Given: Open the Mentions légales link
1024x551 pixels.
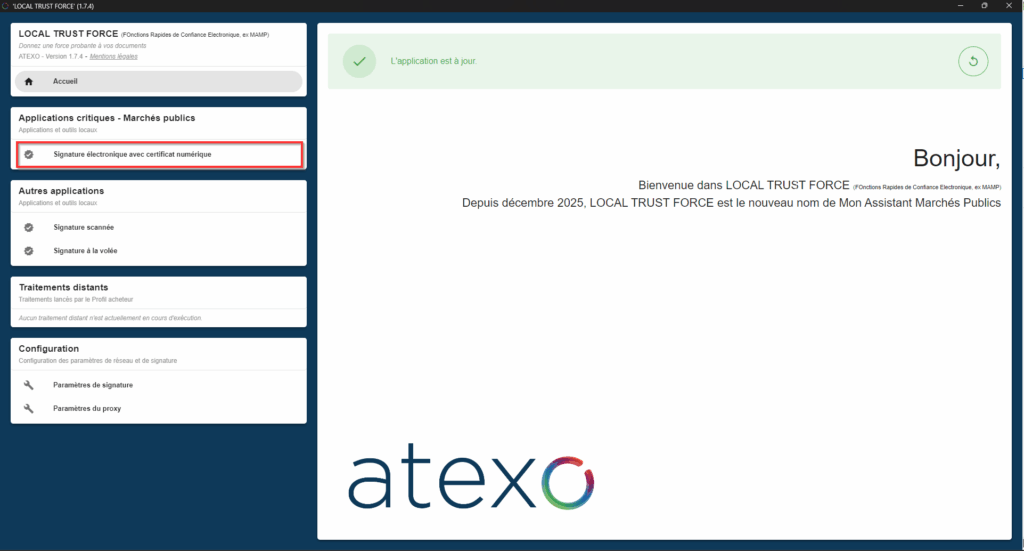Looking at the screenshot, I should pyautogui.click(x=114, y=57).
